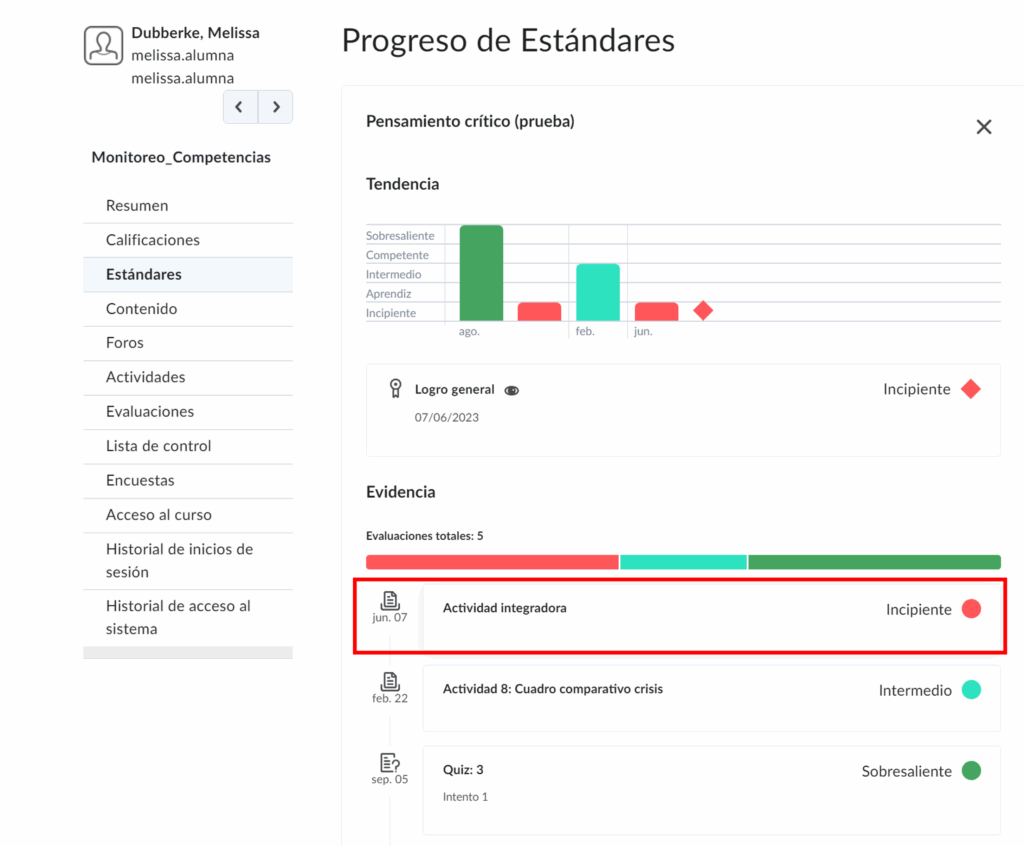
Task: Open the Actividad integradora evidence entry
Action: pyautogui.click(x=505, y=608)
